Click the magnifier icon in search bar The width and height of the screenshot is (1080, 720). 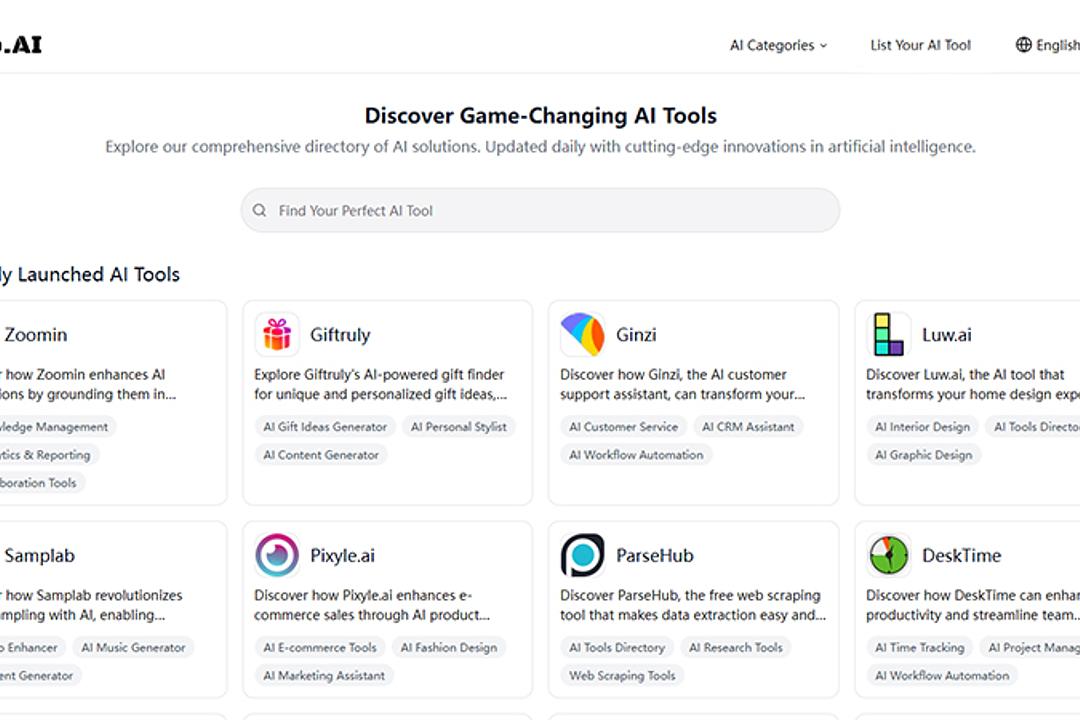click(x=260, y=211)
